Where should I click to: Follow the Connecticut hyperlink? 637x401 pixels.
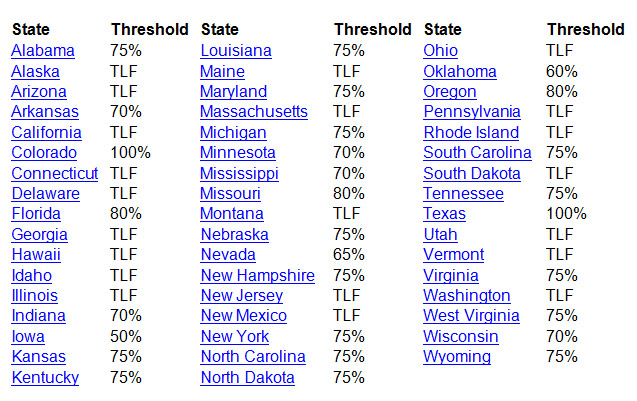coord(55,174)
